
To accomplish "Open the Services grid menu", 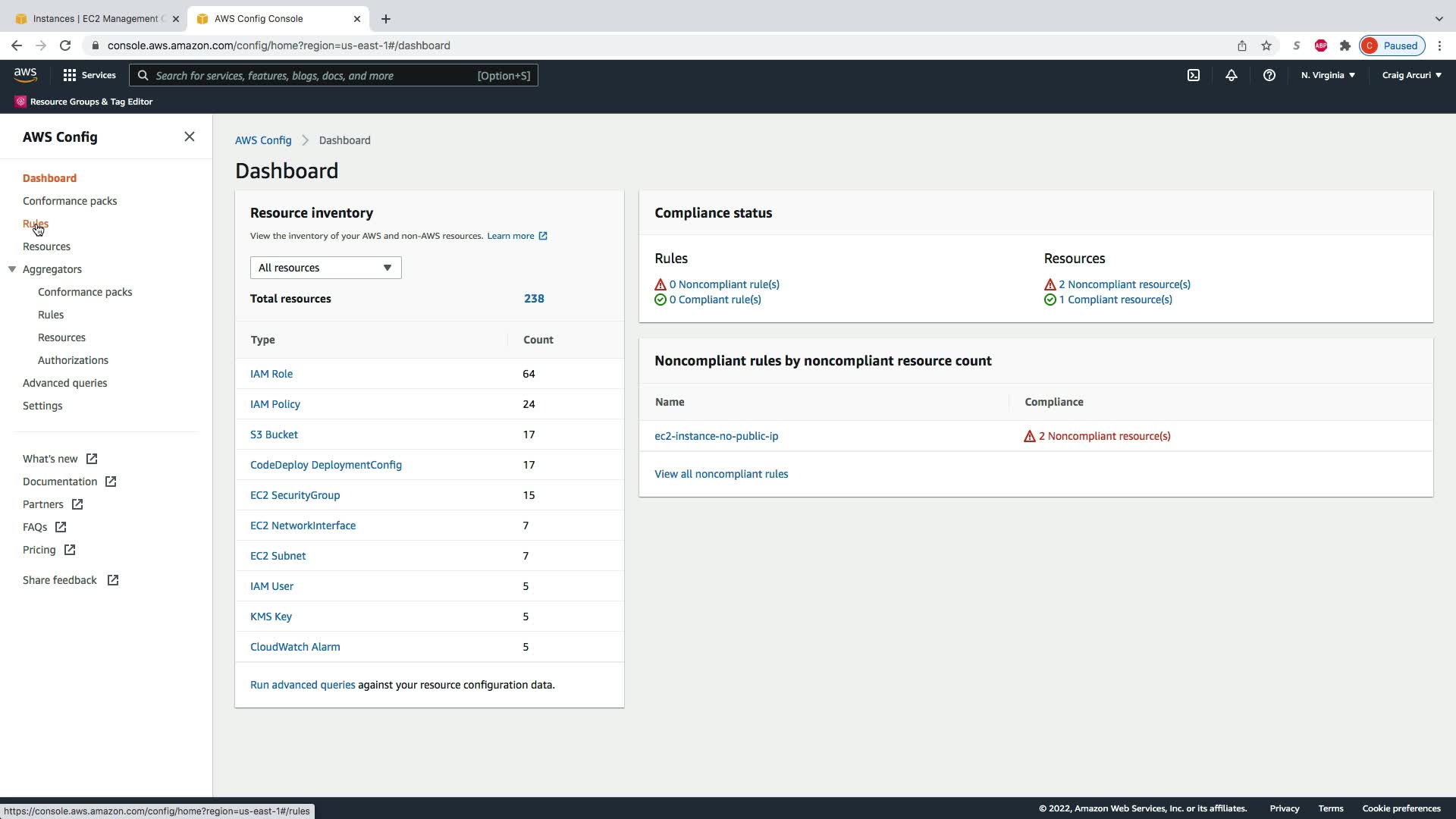I will (x=89, y=75).
